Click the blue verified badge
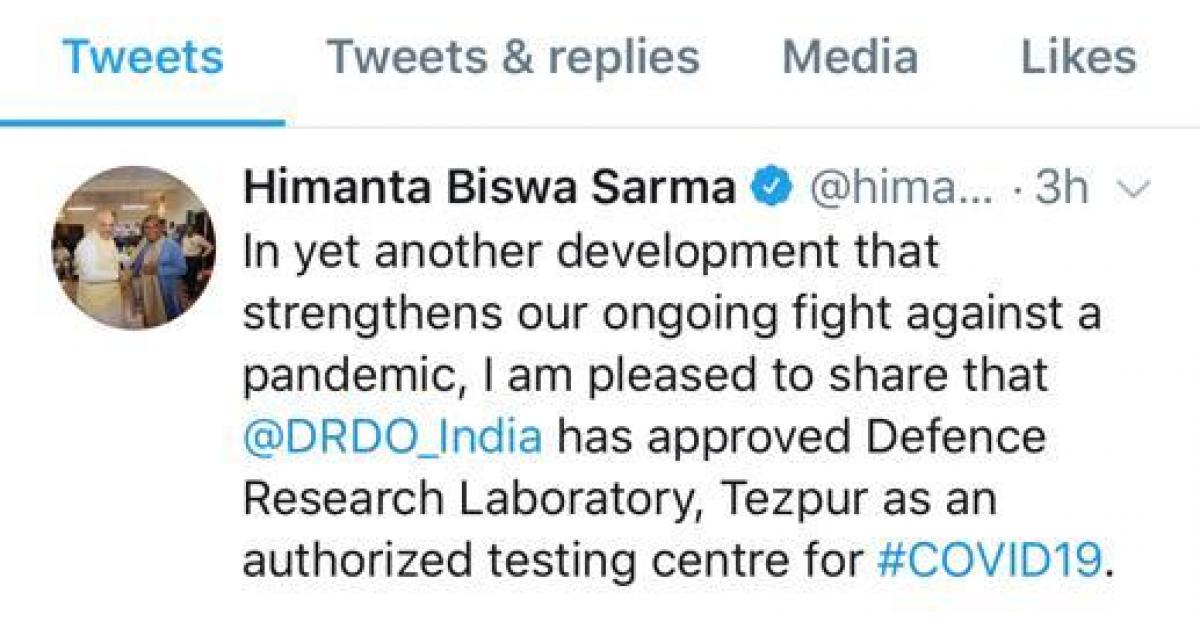 [771, 188]
